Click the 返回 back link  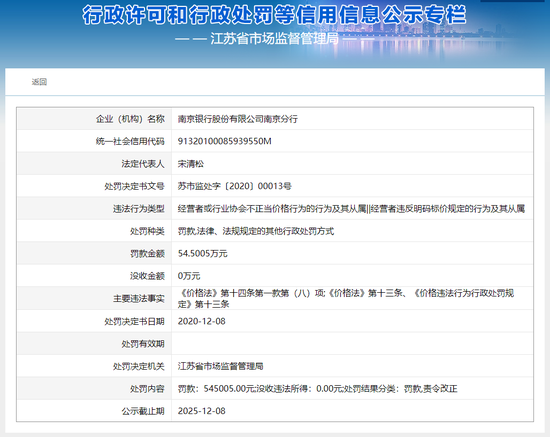[39, 82]
